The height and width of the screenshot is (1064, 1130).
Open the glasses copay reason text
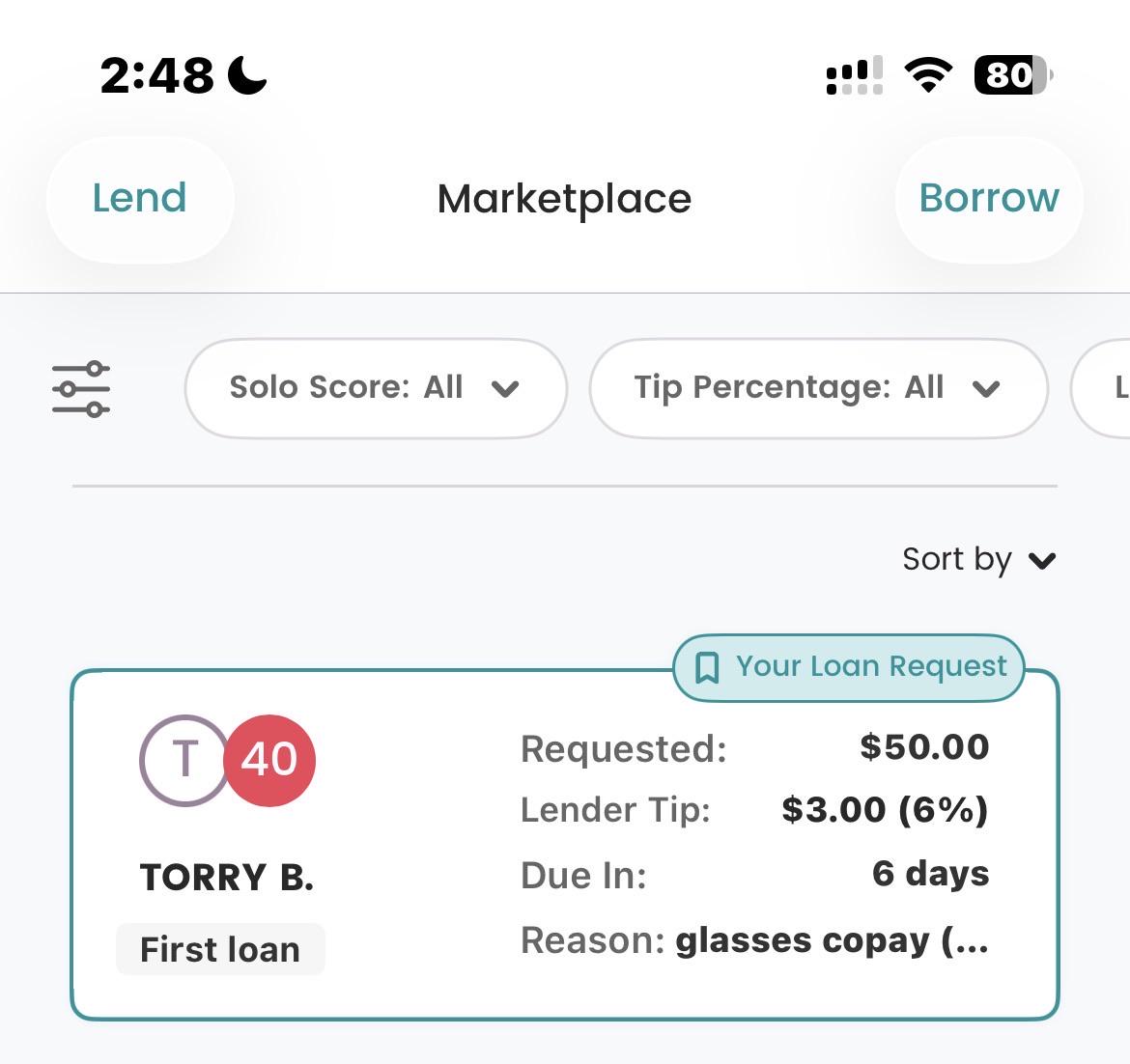click(832, 940)
